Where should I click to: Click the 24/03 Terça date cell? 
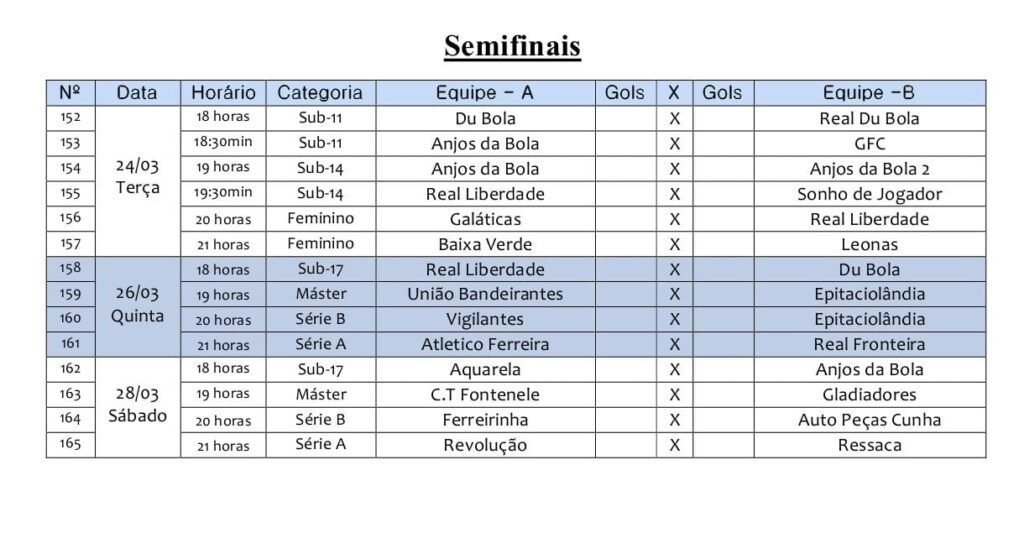pyautogui.click(x=138, y=178)
